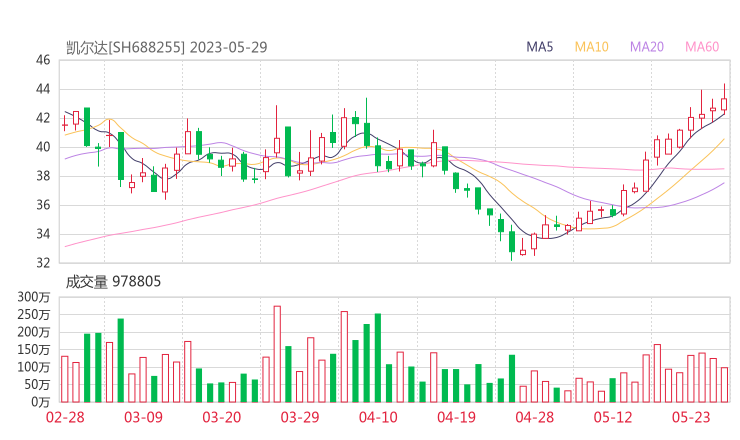Click the 100万 volume axis value
Screen dimensions: 740x440
(x=34, y=367)
